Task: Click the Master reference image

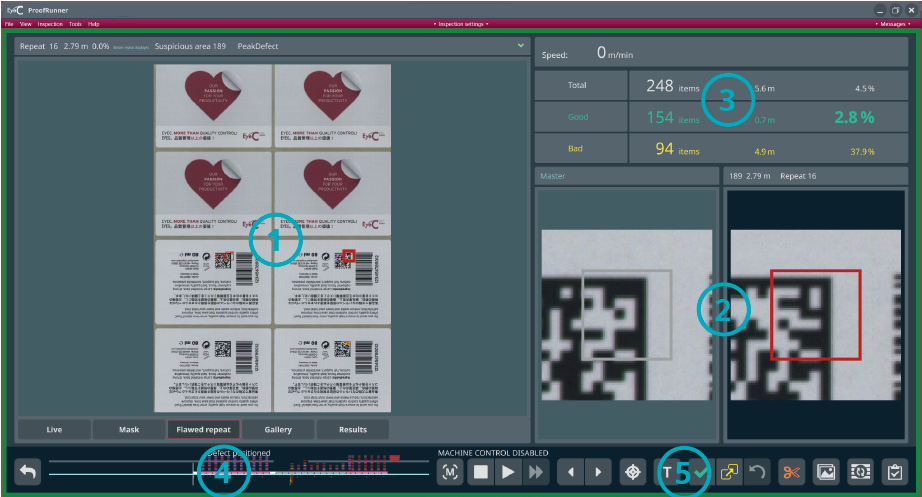Action: point(627,315)
